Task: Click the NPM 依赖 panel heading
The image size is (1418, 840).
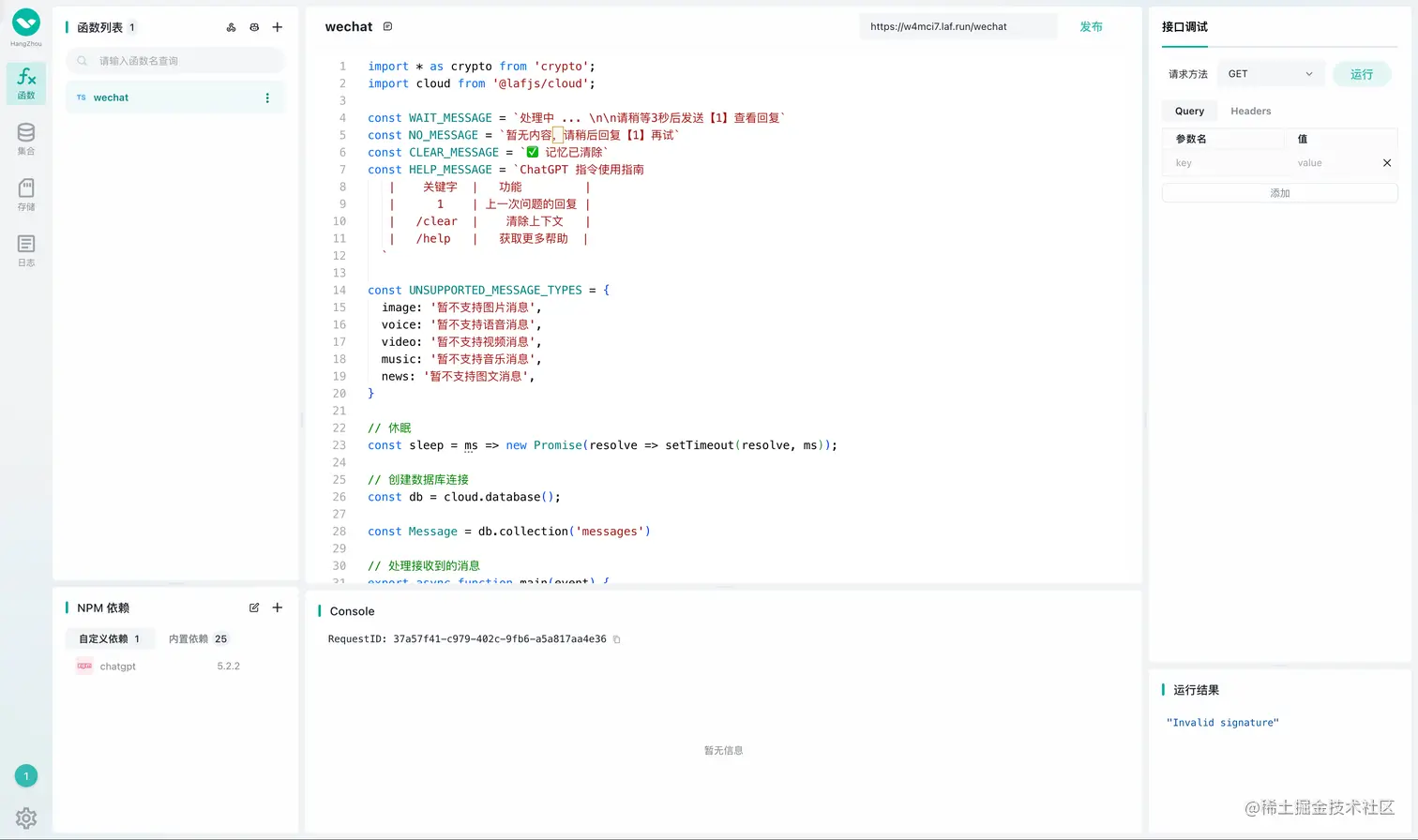Action: coord(103,607)
